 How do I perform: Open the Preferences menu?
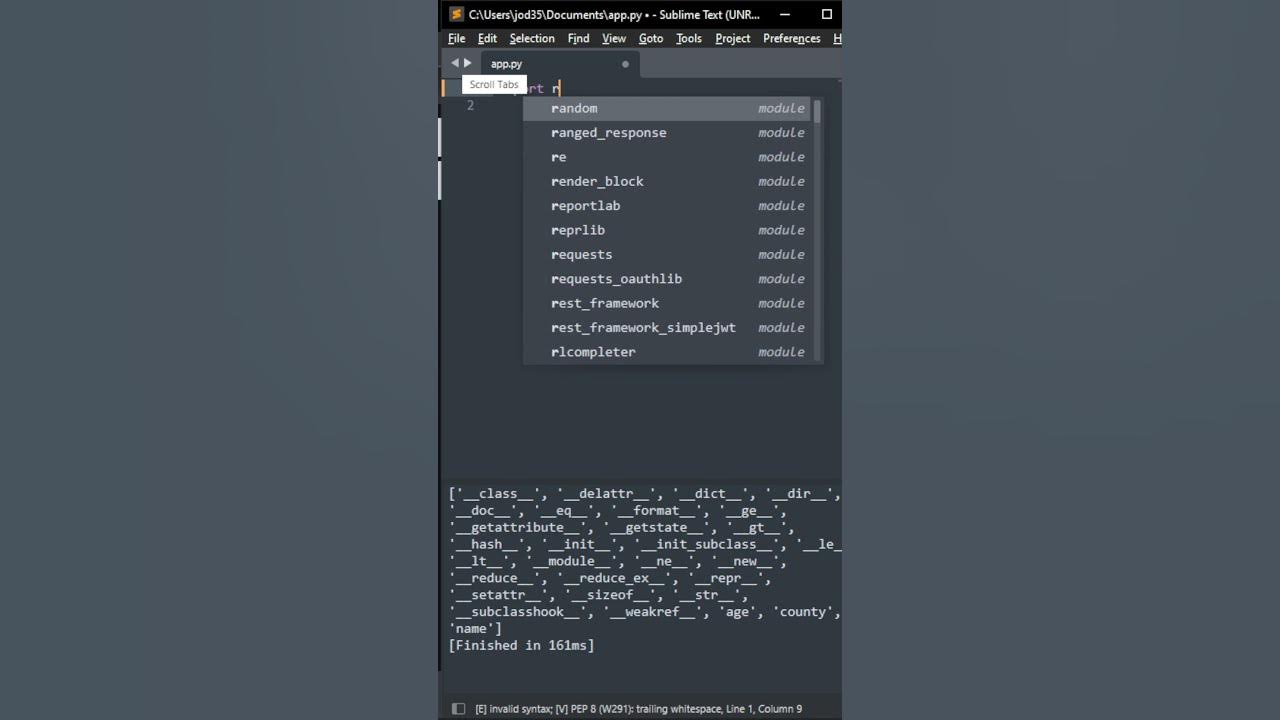tap(792, 38)
